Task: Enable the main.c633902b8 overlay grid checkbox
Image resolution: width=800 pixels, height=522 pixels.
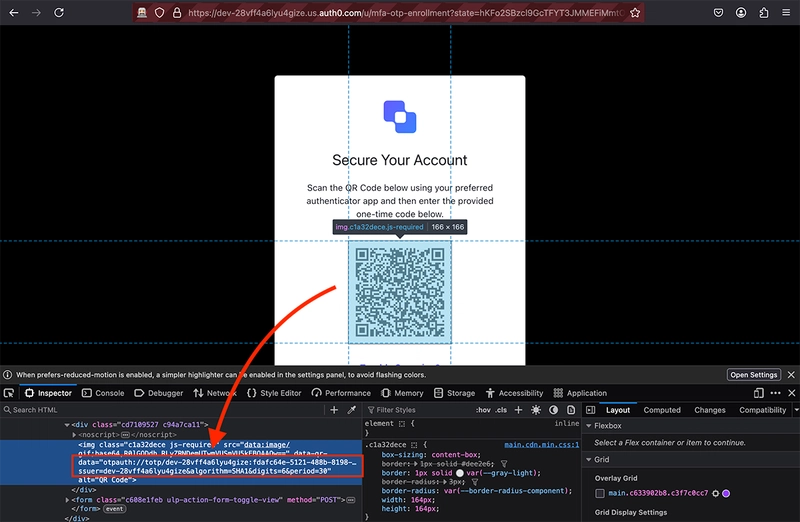Action: coord(600,493)
